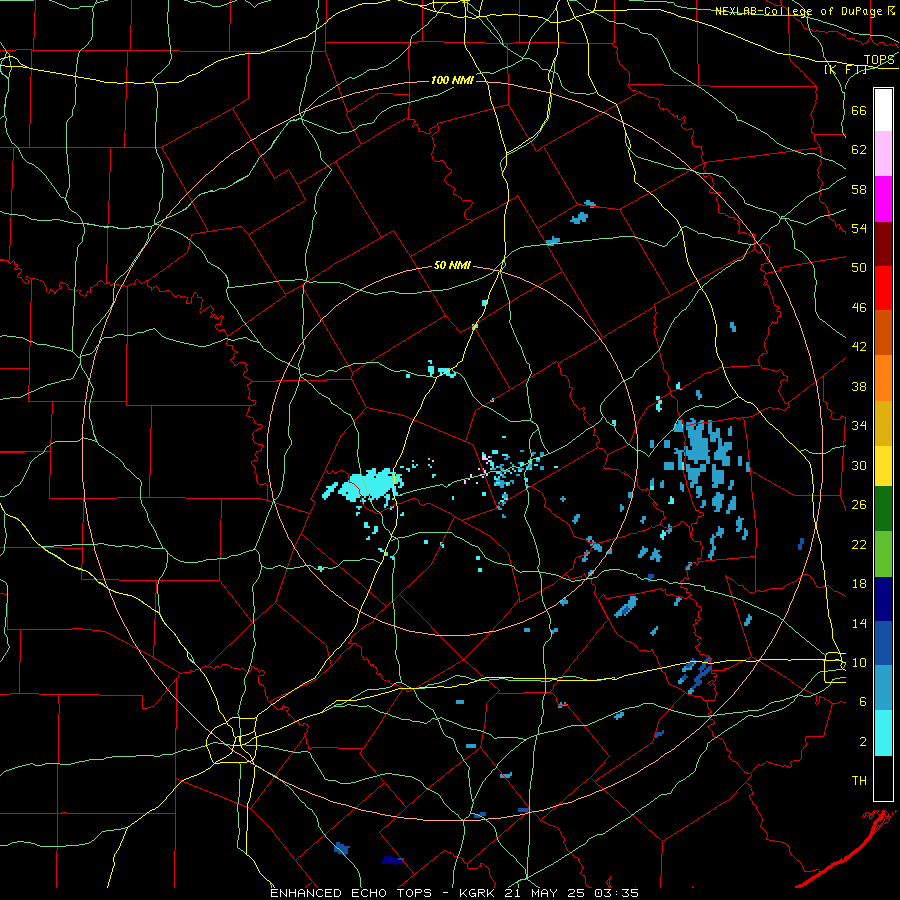This screenshot has width=900, height=900.
Task: Select the '26' scale value
Action: pos(859,505)
